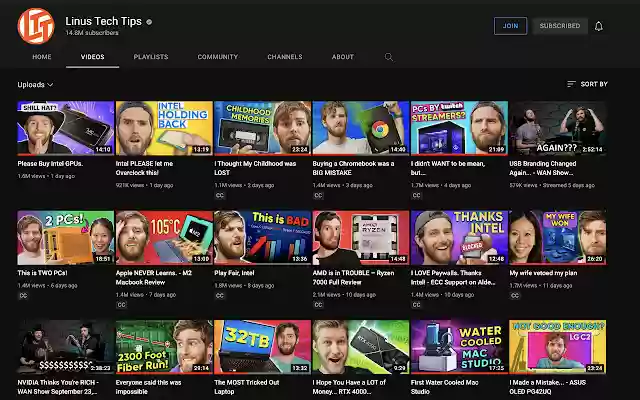Click the Sort By lines icon

click(571, 84)
